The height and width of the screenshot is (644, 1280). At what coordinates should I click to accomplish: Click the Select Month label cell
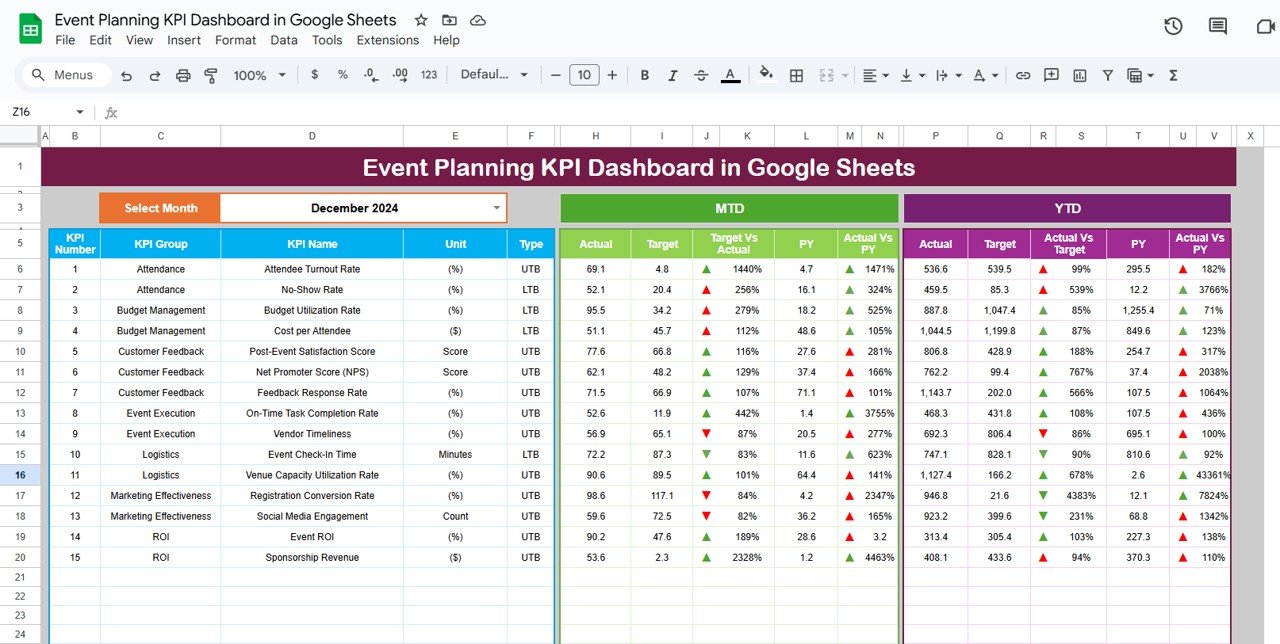tap(160, 208)
